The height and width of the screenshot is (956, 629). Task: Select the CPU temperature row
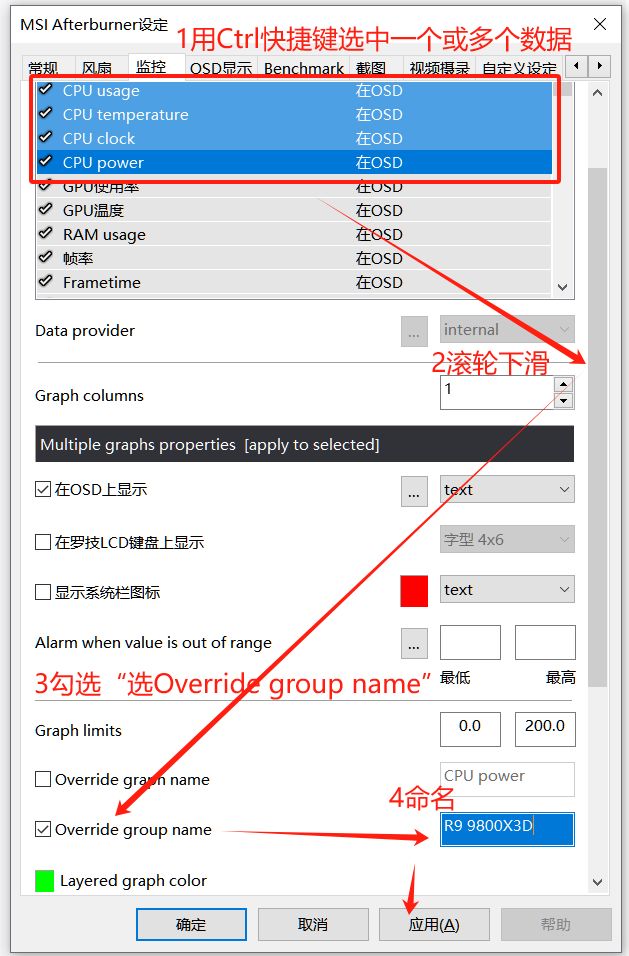click(294, 114)
